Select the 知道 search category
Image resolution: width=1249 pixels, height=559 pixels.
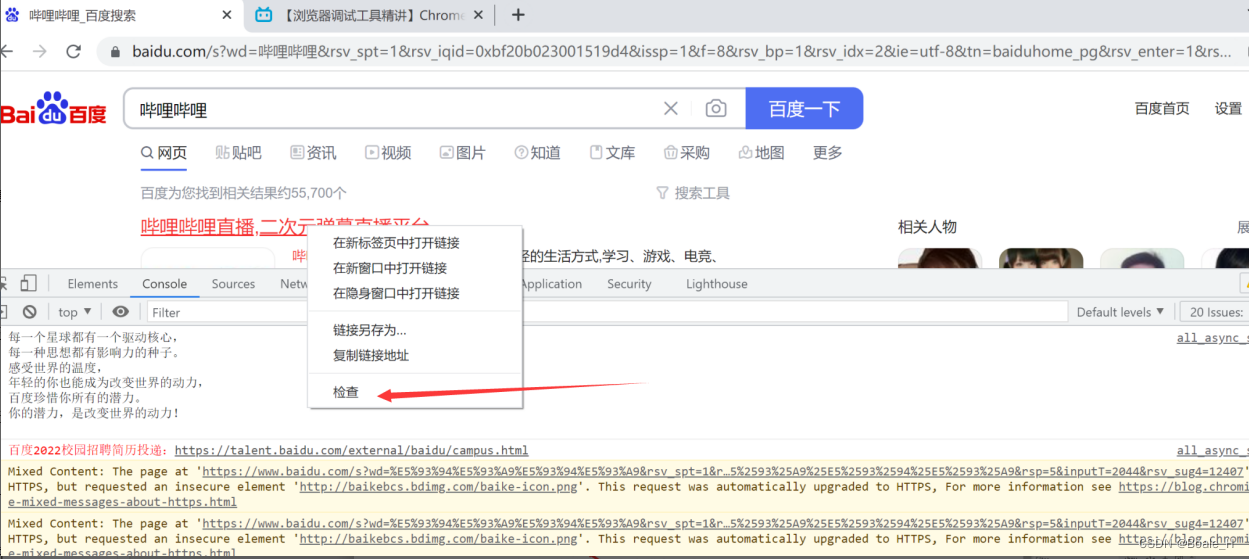pyautogui.click(x=537, y=153)
